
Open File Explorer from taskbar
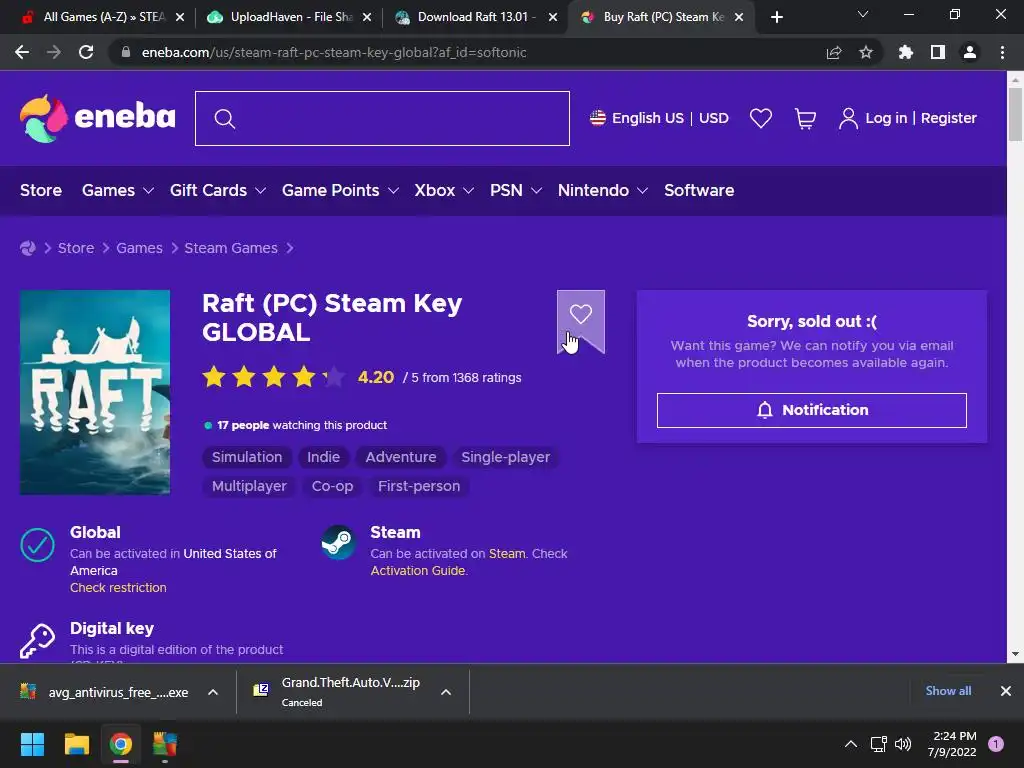pyautogui.click(x=76, y=744)
